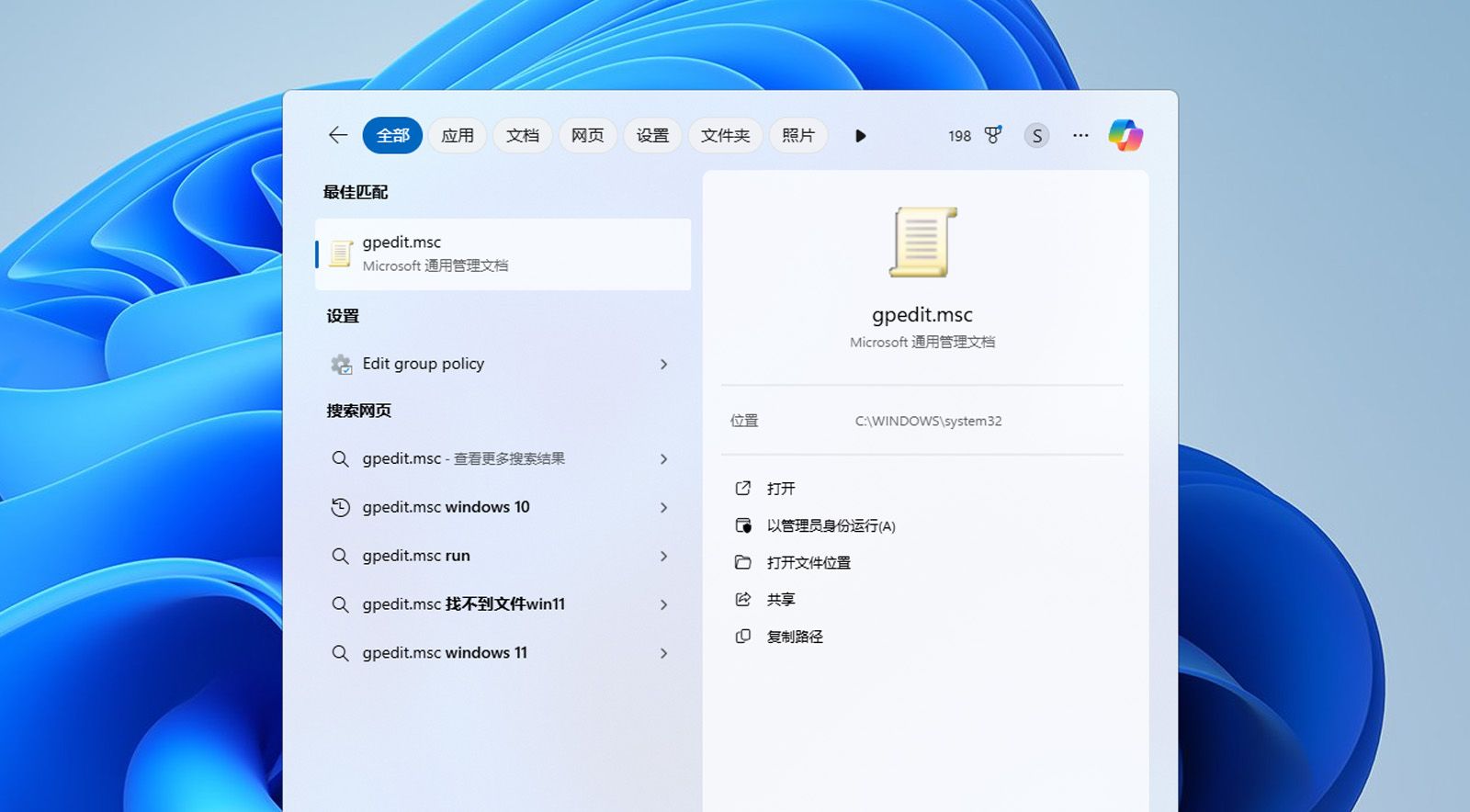The image size is (1470, 812).
Task: Expand gpedit.msc windows 10 chevron
Action: (x=663, y=507)
